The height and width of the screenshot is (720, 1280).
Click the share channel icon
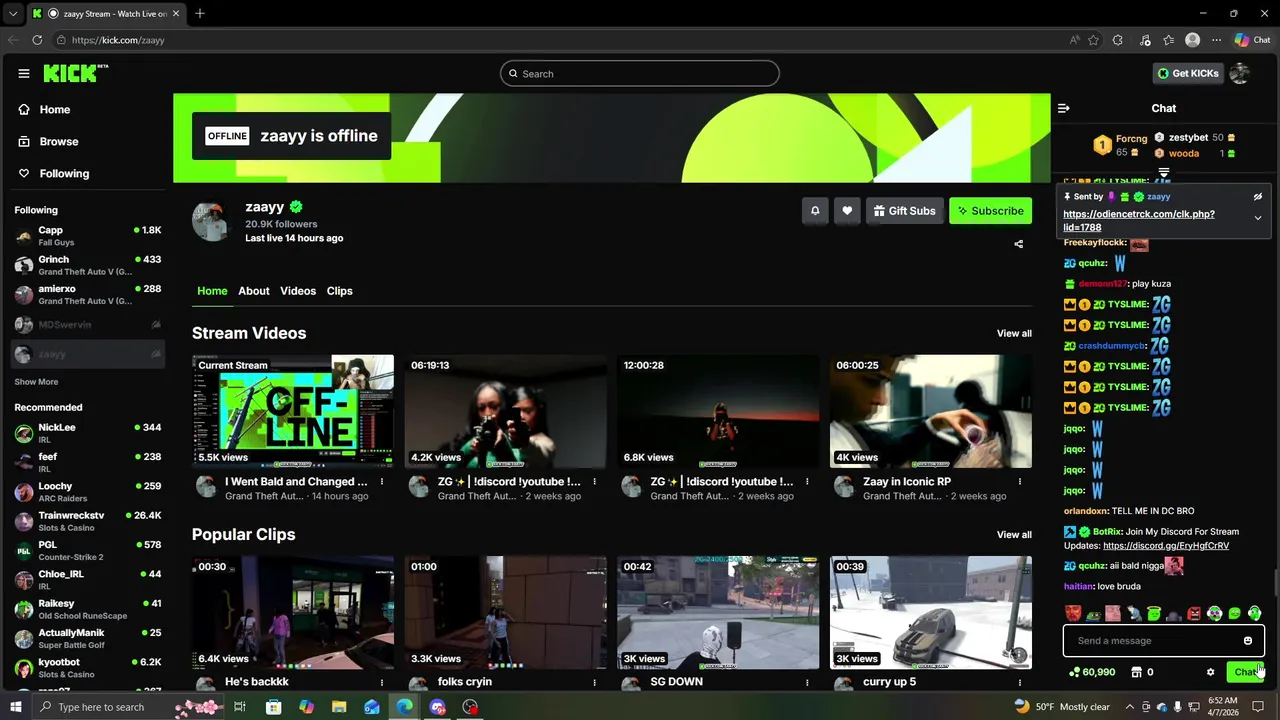(x=1019, y=244)
